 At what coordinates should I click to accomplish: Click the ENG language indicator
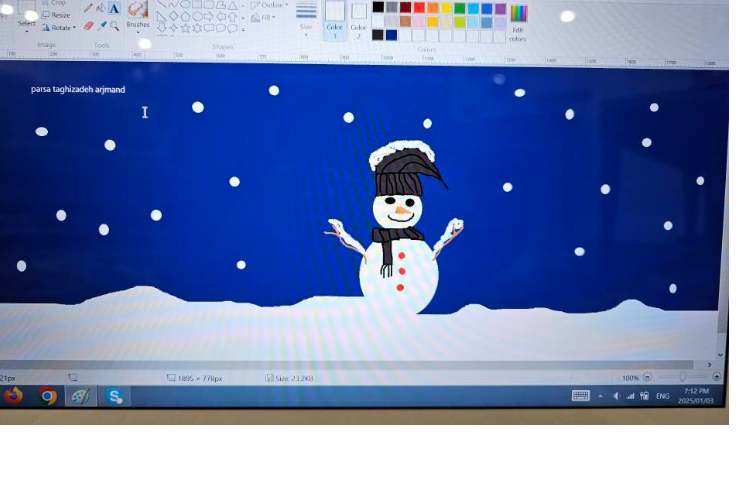coord(662,396)
